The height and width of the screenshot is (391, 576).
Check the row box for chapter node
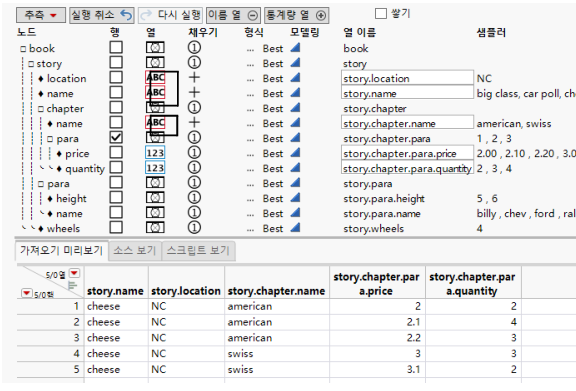116,107
